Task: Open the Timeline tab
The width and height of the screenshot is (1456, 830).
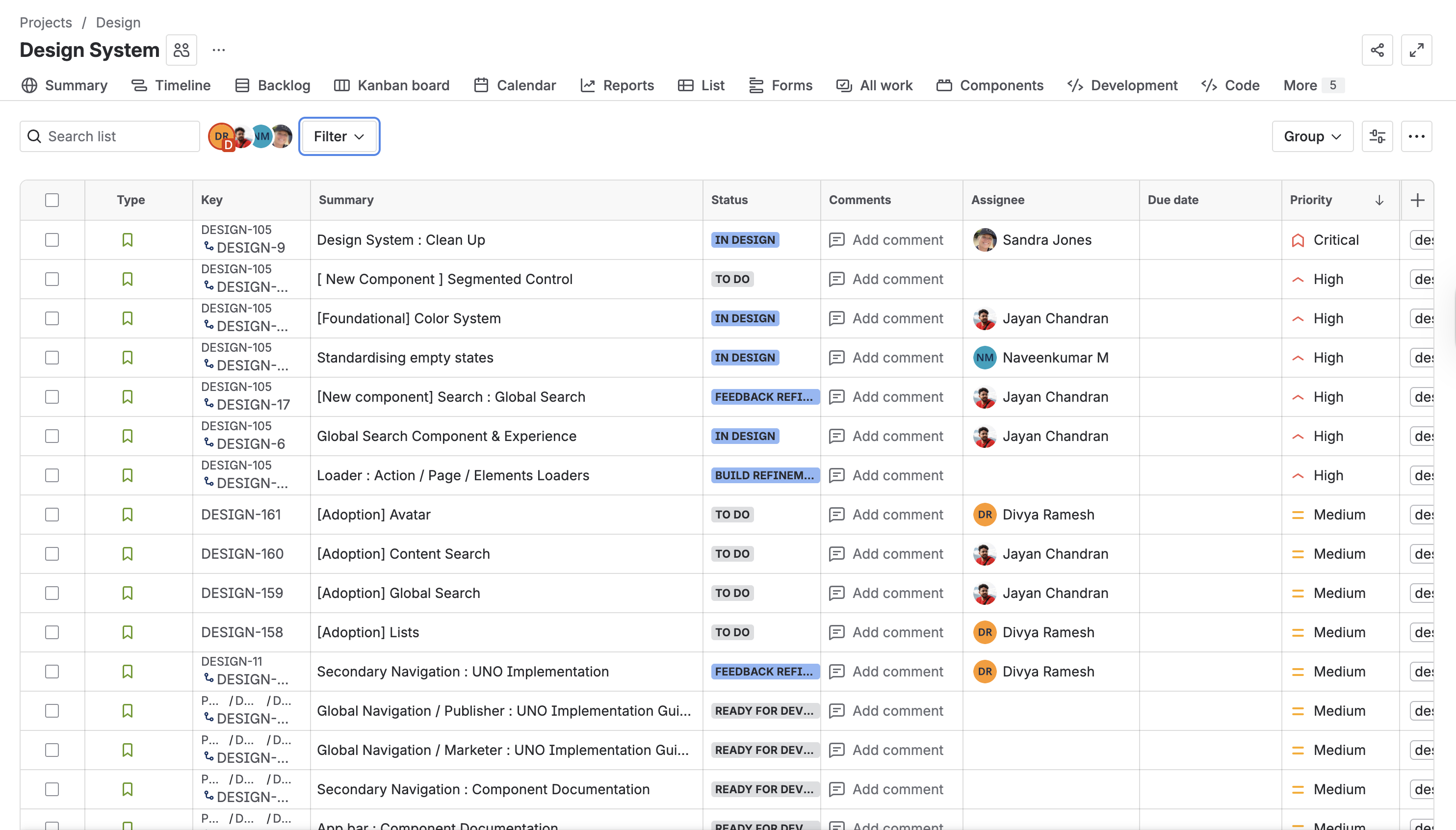Action: pyautogui.click(x=171, y=85)
